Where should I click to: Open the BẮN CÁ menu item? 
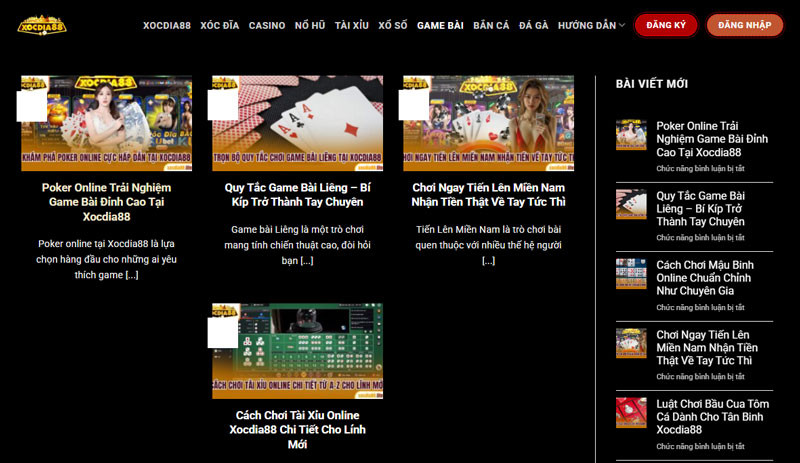point(491,26)
